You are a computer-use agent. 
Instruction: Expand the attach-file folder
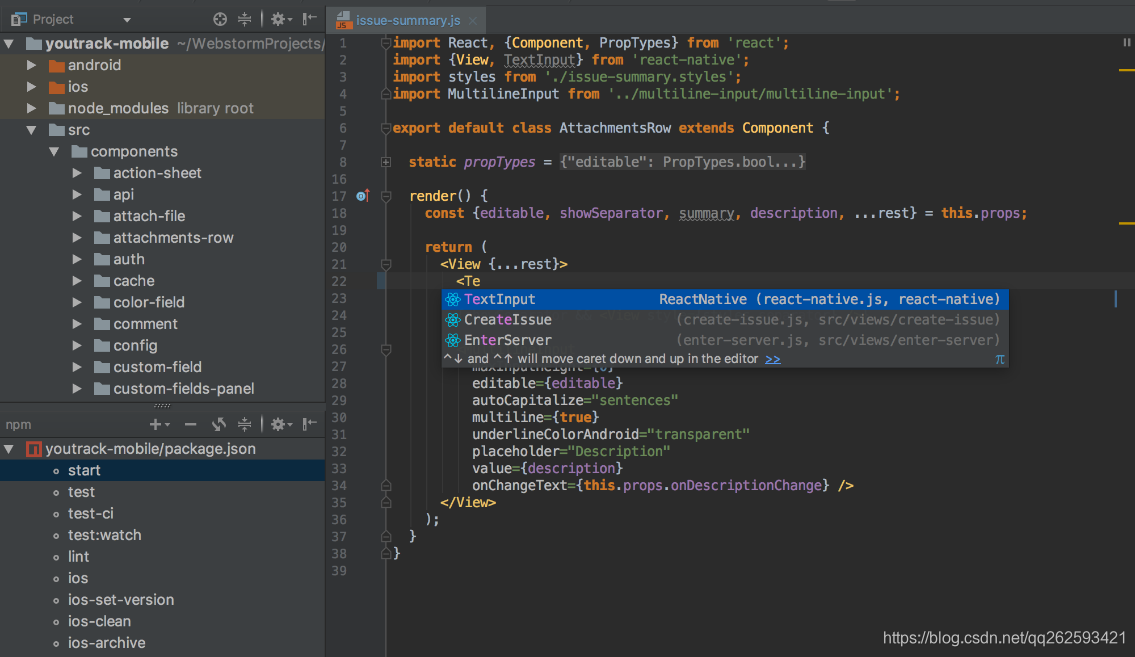[x=77, y=216]
